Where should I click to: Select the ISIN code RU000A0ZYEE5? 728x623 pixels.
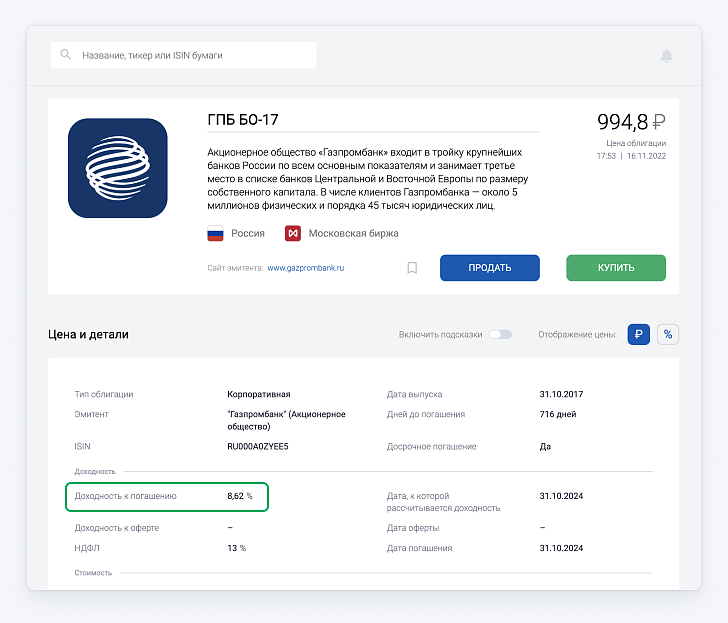[258, 447]
